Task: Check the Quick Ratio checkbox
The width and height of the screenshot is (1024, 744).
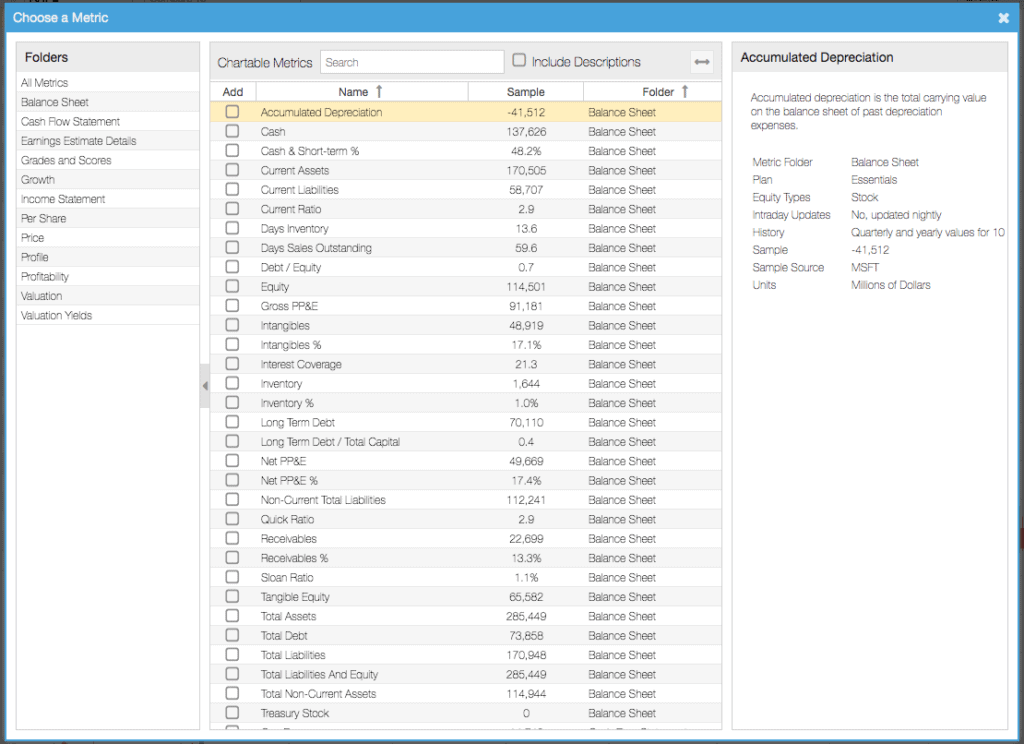Action: (232, 519)
